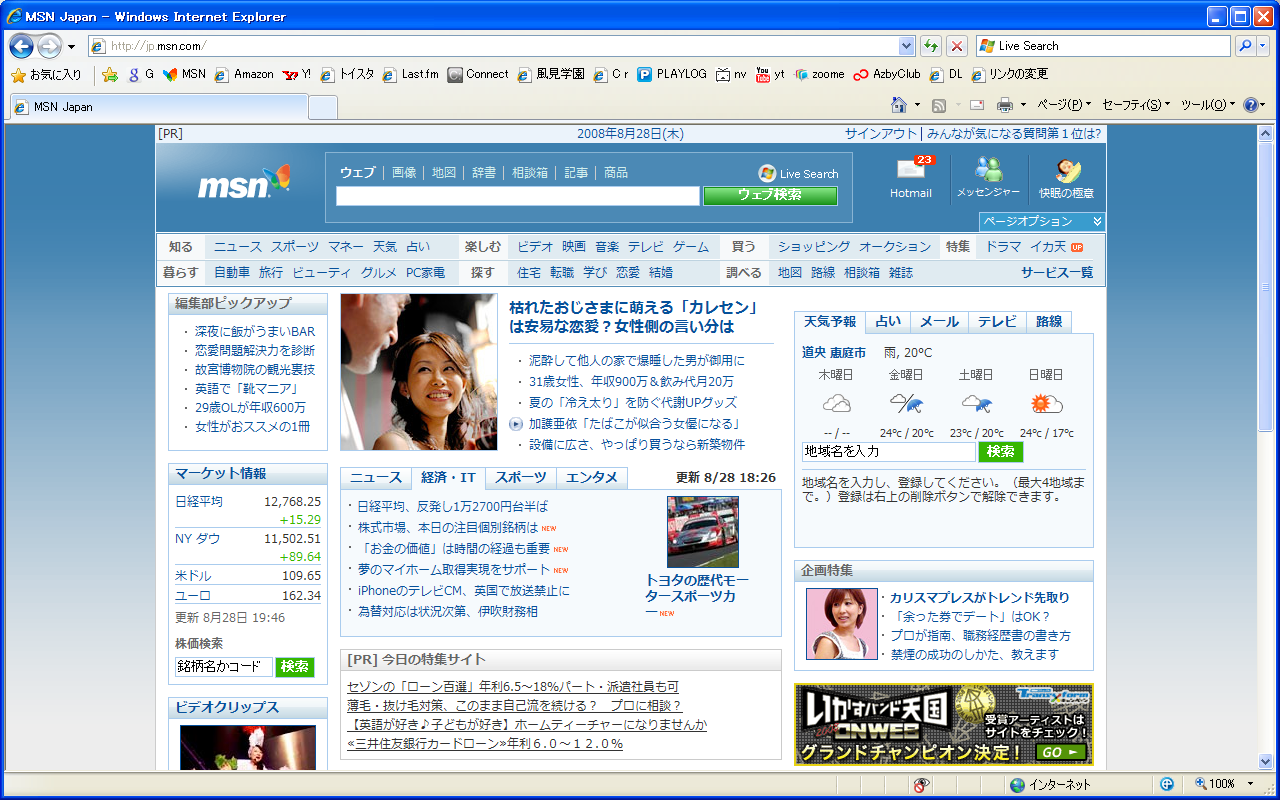The image size is (1280, 800).
Task: Click the 銘柄名かコード stock input field
Action: tap(224, 667)
